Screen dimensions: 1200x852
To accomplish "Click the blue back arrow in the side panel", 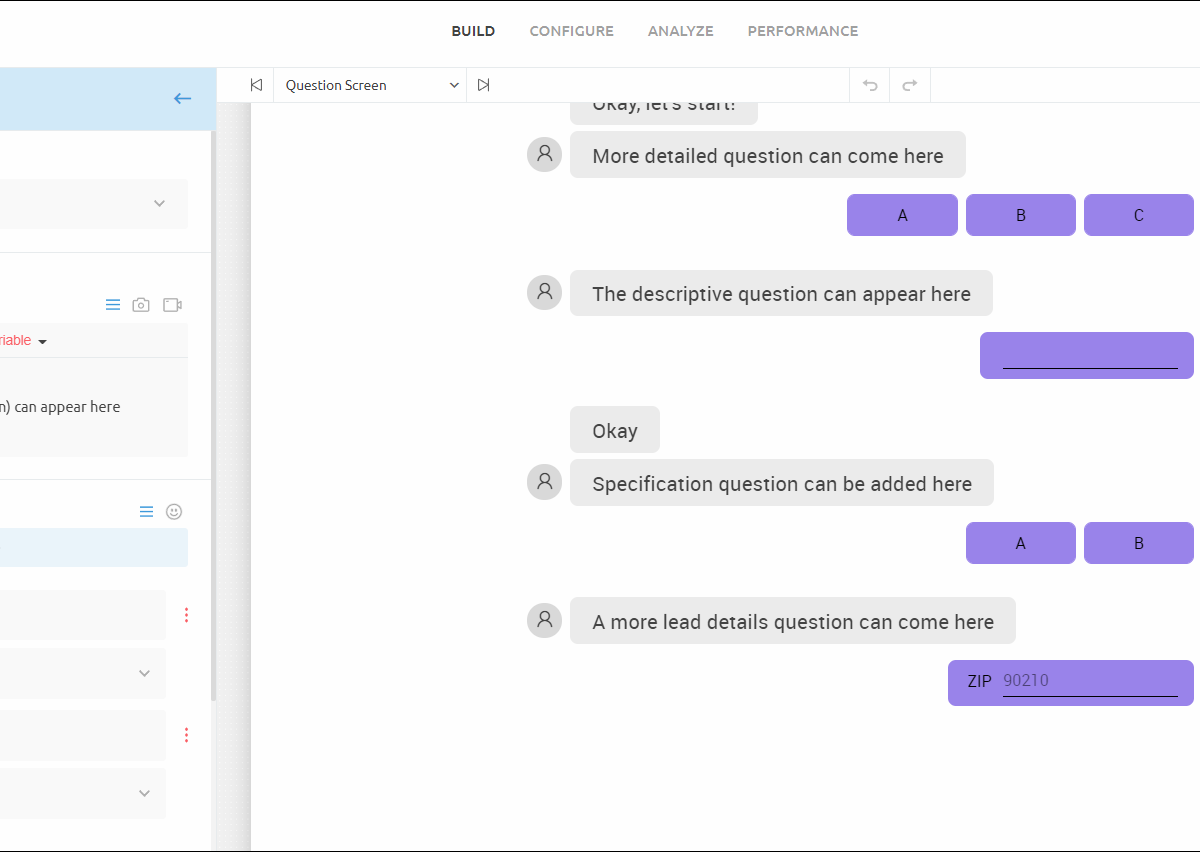I will point(182,98).
